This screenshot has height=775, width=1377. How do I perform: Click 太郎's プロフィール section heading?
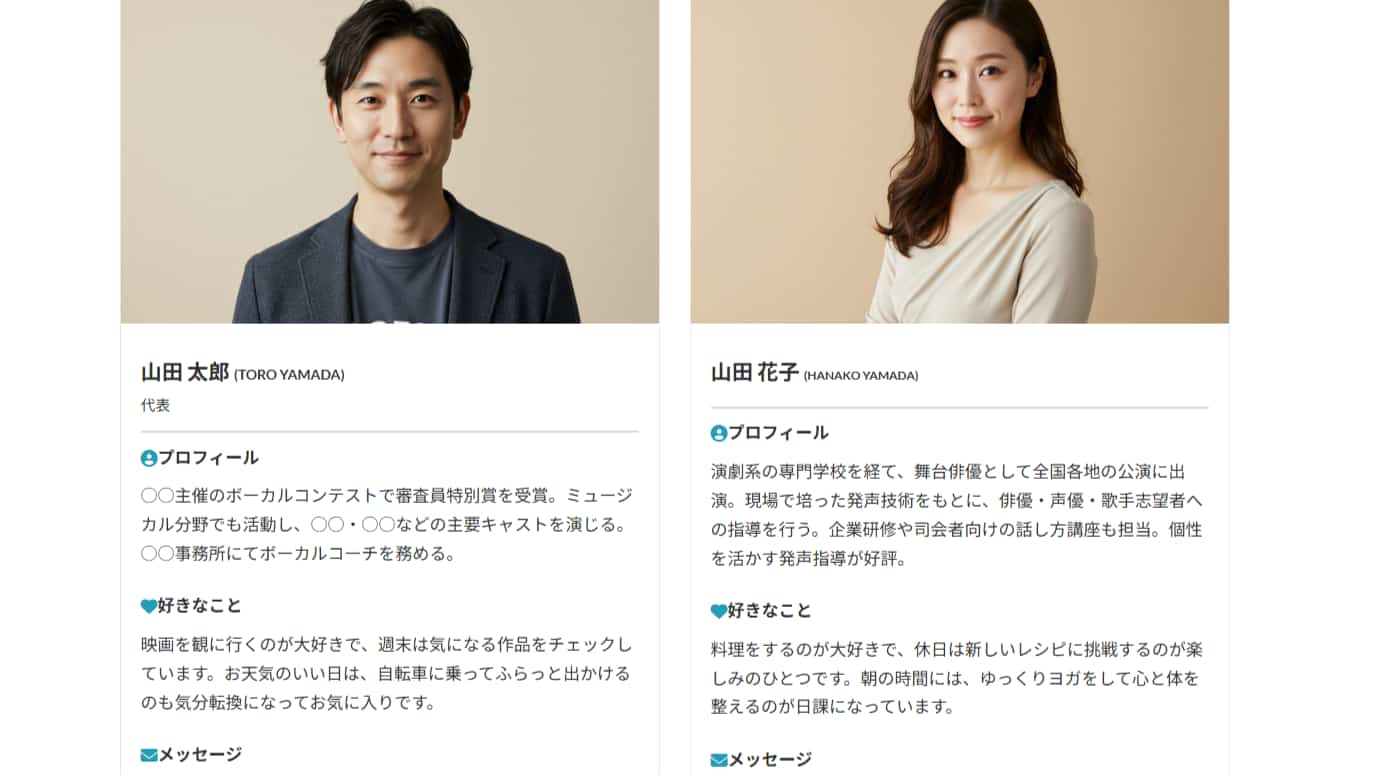(208, 458)
